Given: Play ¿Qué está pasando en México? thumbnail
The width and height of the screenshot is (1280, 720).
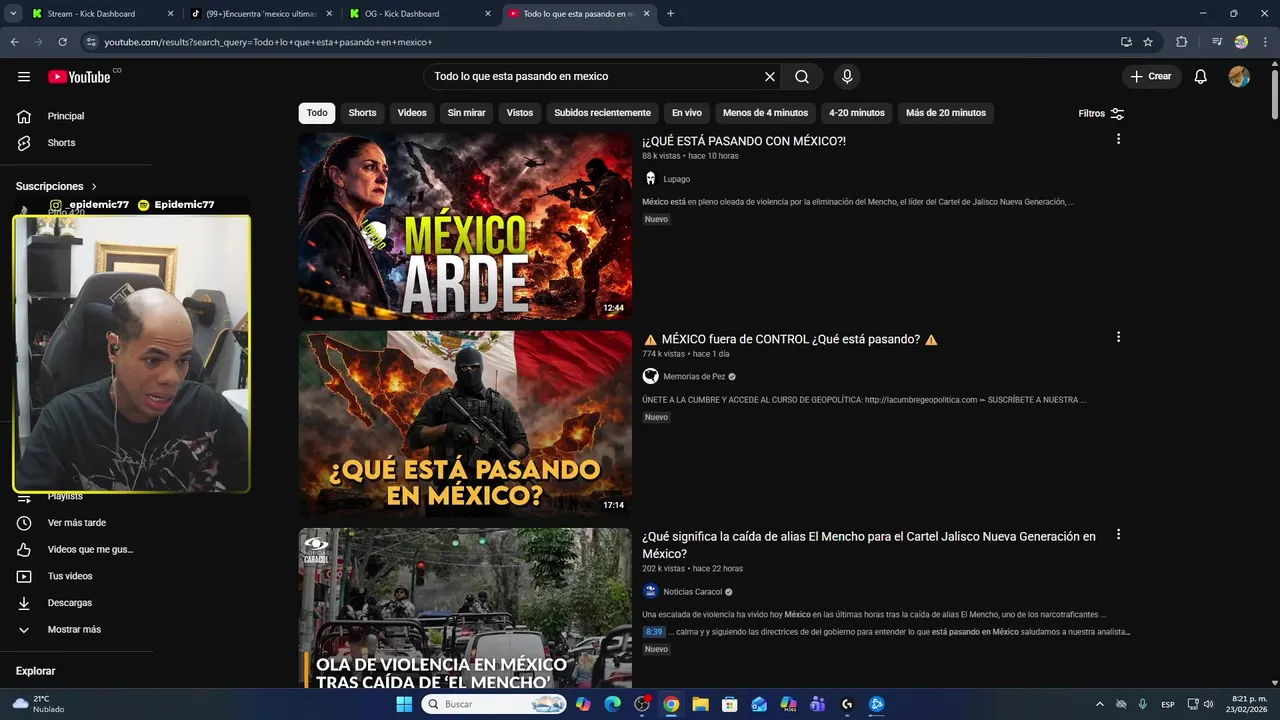Looking at the screenshot, I should pos(465,424).
